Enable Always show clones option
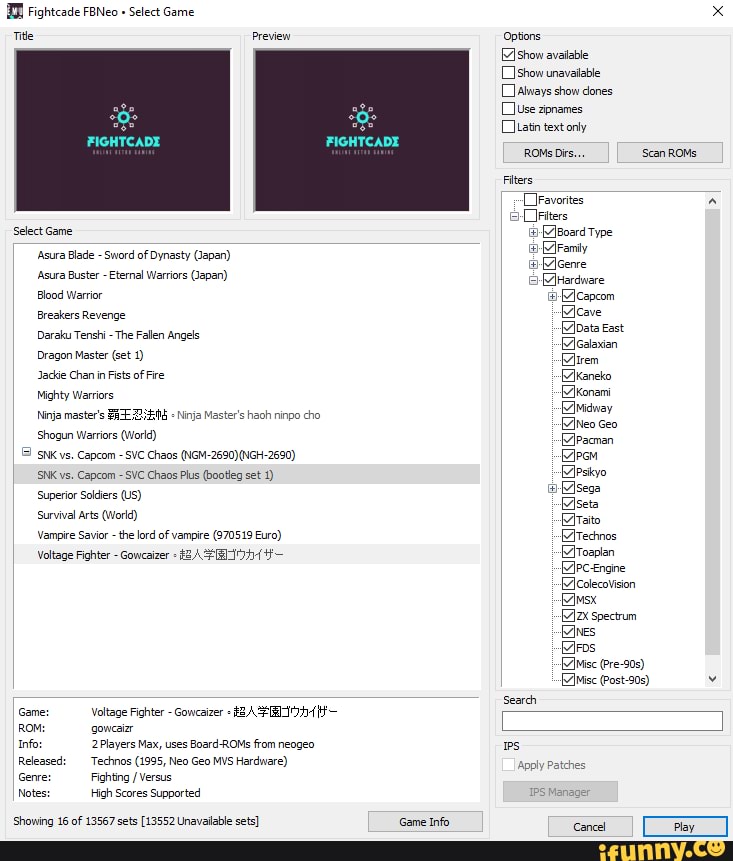The width and height of the screenshot is (733, 861). click(508, 91)
